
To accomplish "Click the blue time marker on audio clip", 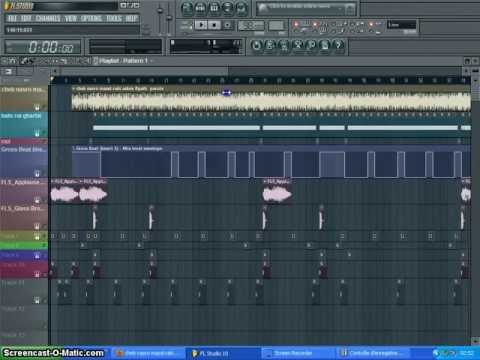I will [x=227, y=93].
